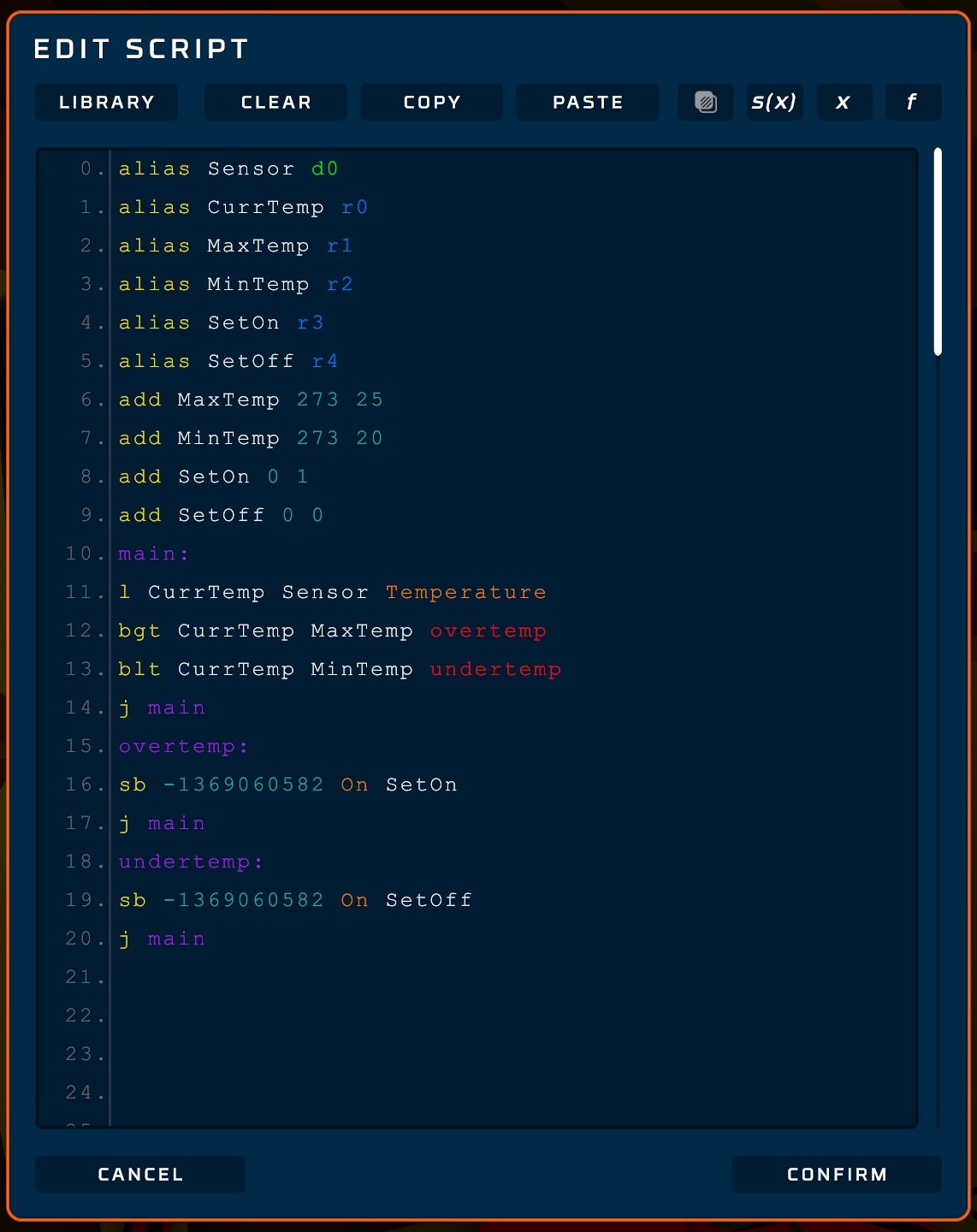This screenshot has height=1232, width=977.
Task: Click the overlapping hatched squares icon button
Action: click(706, 103)
